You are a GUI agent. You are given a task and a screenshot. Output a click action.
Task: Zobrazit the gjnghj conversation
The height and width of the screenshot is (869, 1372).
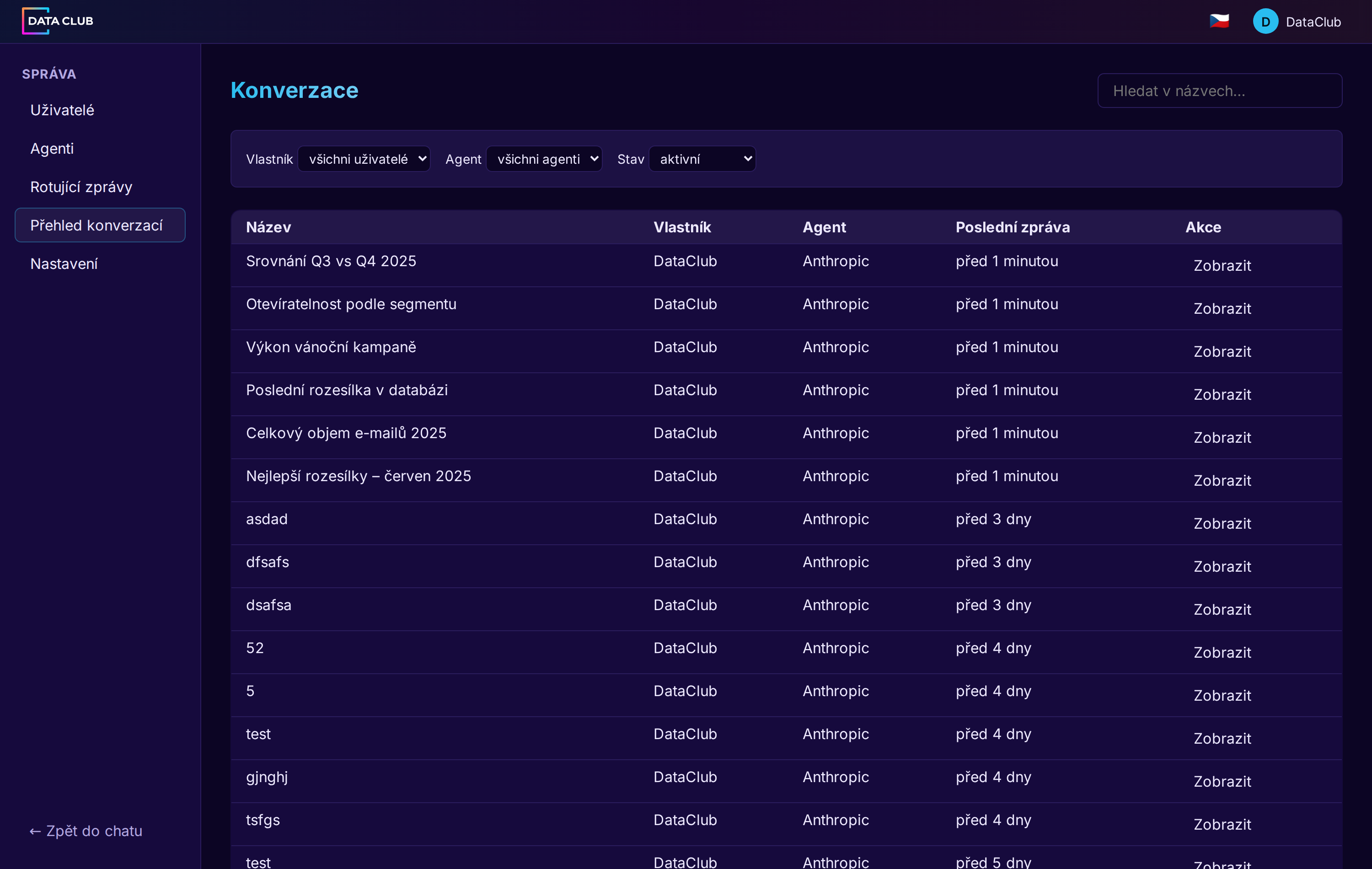point(1222,781)
